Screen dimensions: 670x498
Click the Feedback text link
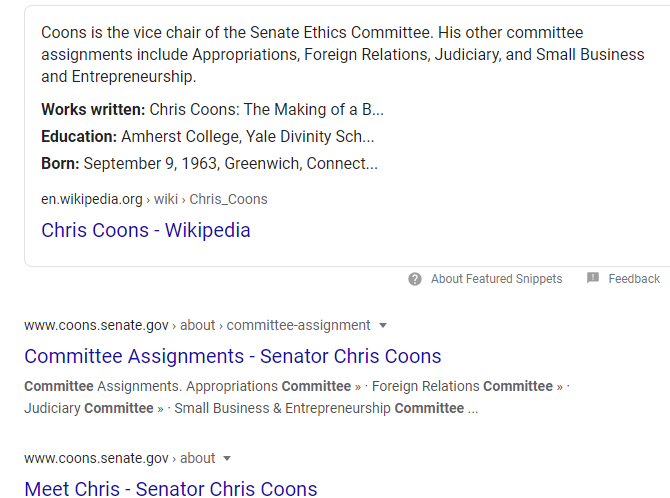pyautogui.click(x=634, y=279)
